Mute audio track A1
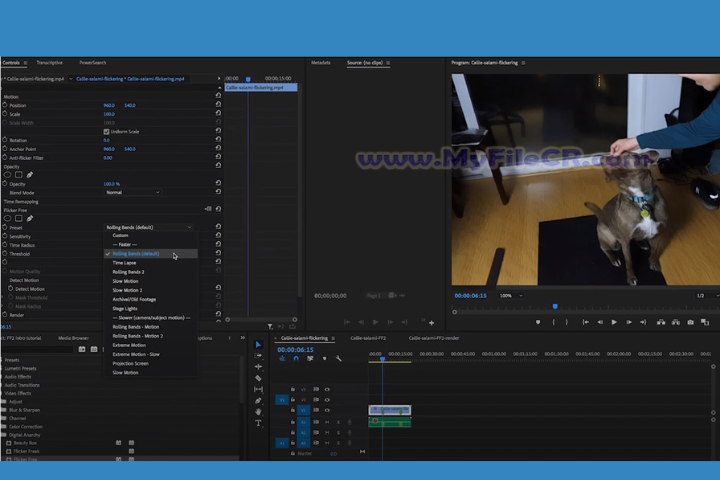The width and height of the screenshot is (720, 480). coord(327,422)
